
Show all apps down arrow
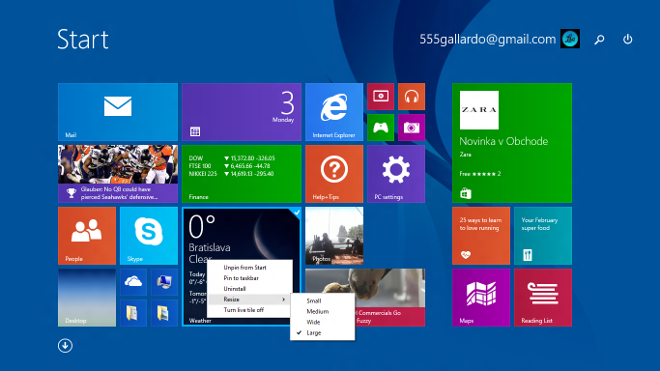(x=65, y=346)
